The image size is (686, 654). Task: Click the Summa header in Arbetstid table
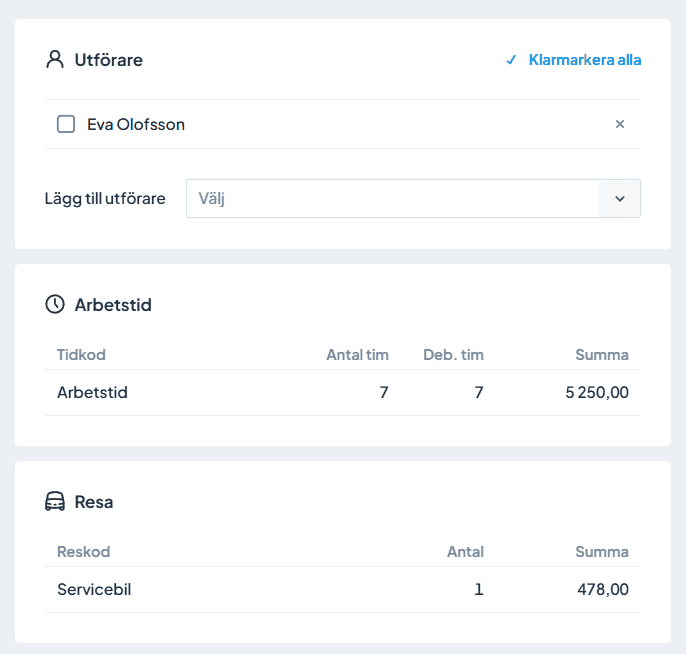602,355
